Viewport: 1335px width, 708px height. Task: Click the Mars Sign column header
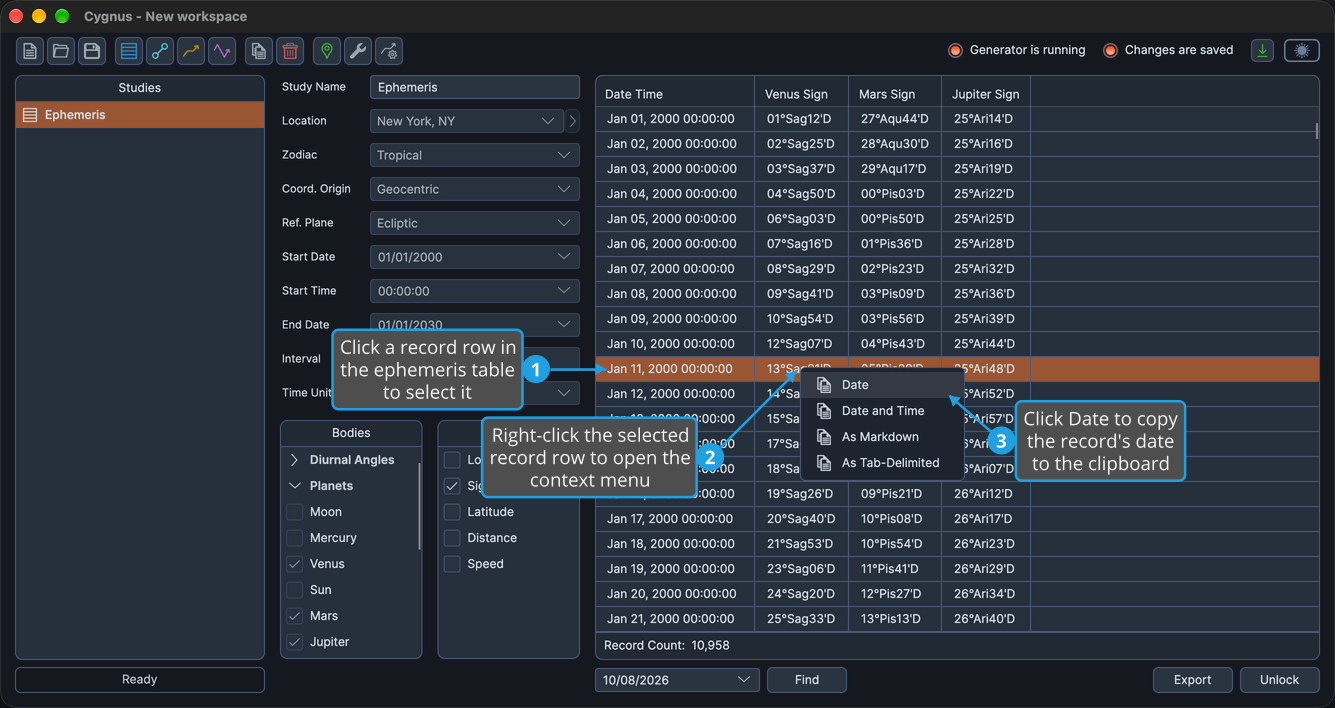click(894, 94)
